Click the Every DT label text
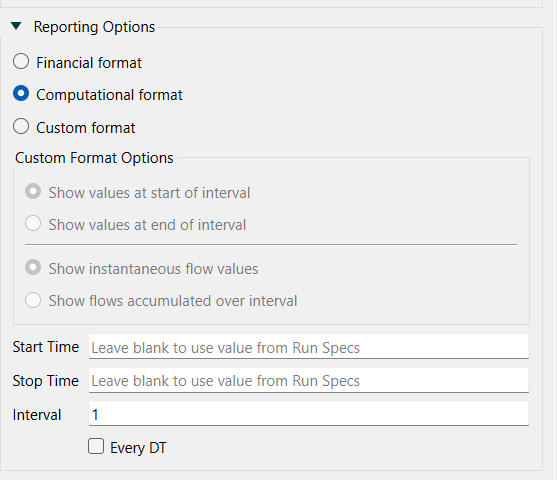The width and height of the screenshot is (557, 480). coord(138,448)
